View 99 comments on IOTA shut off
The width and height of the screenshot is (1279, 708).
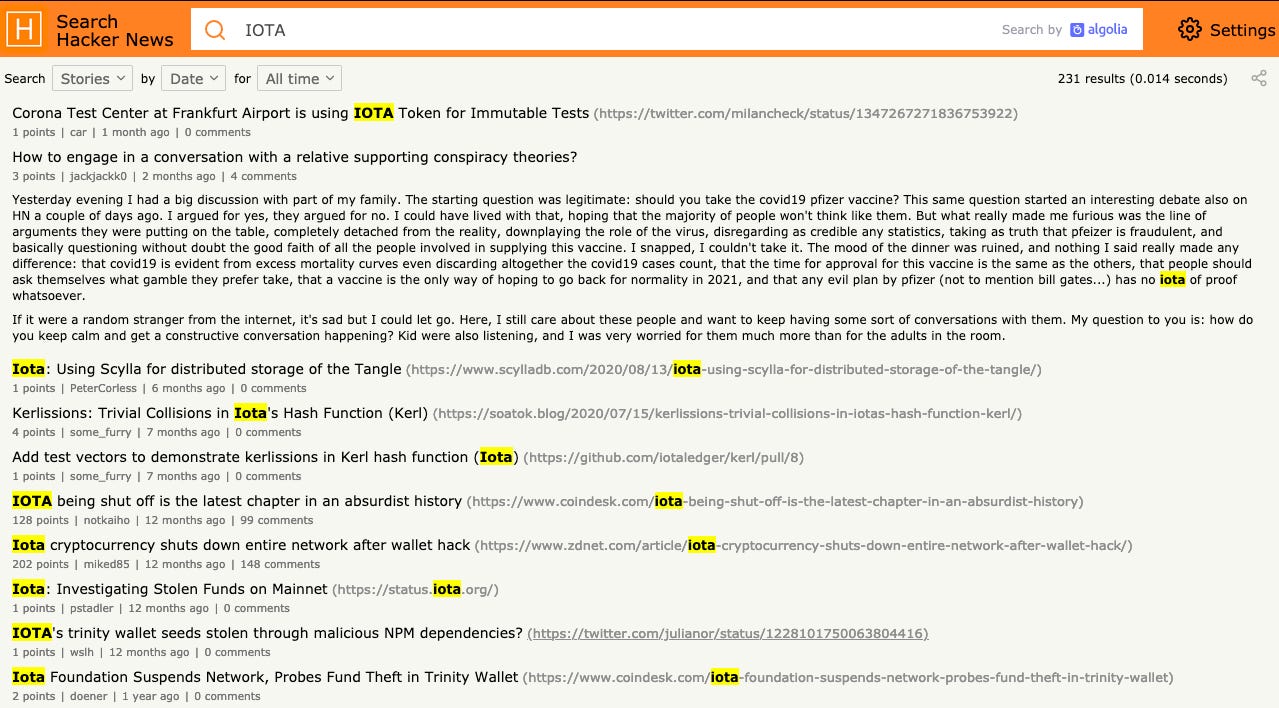[277, 520]
